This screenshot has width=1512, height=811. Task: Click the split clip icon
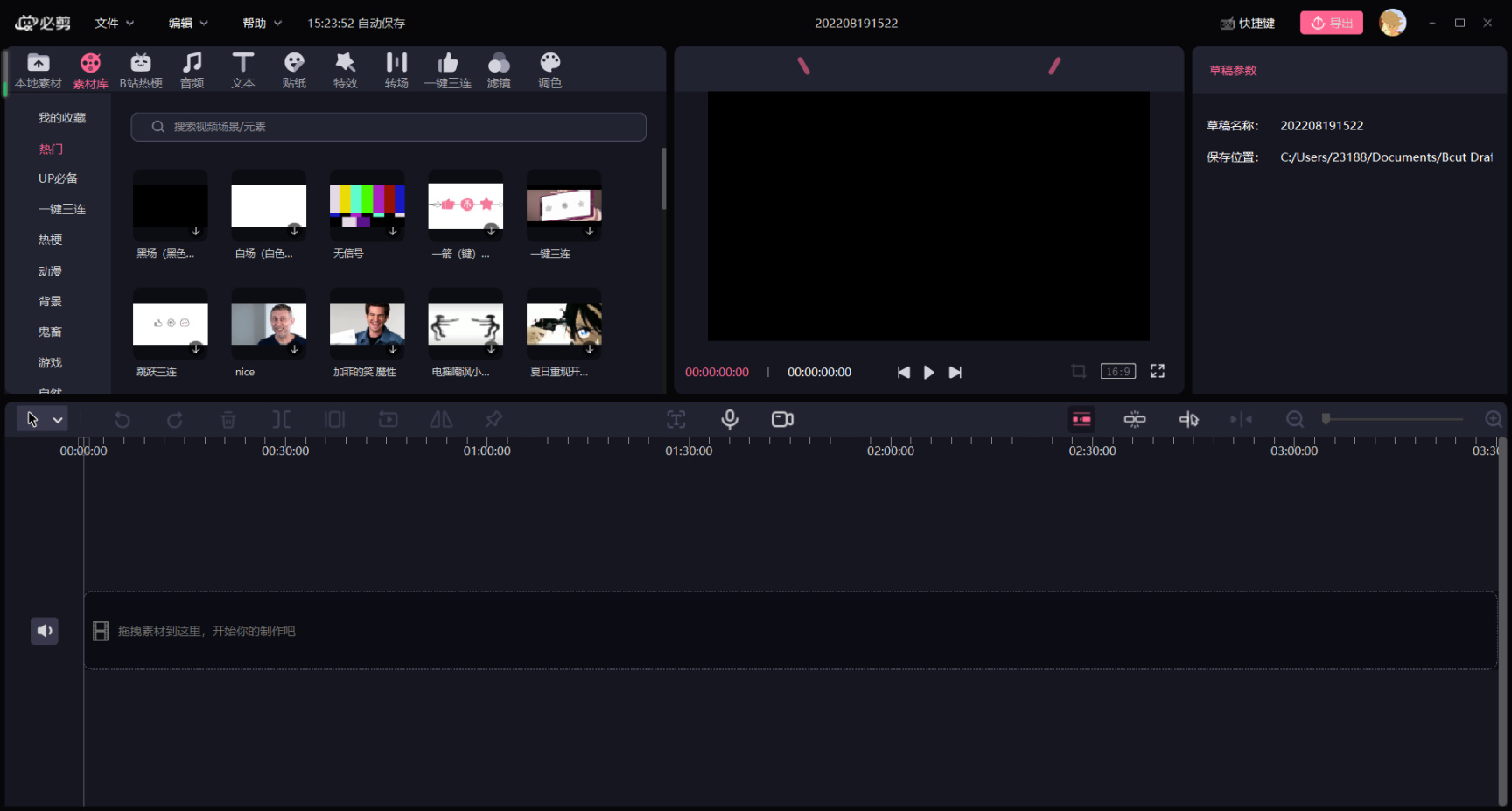tap(281, 419)
